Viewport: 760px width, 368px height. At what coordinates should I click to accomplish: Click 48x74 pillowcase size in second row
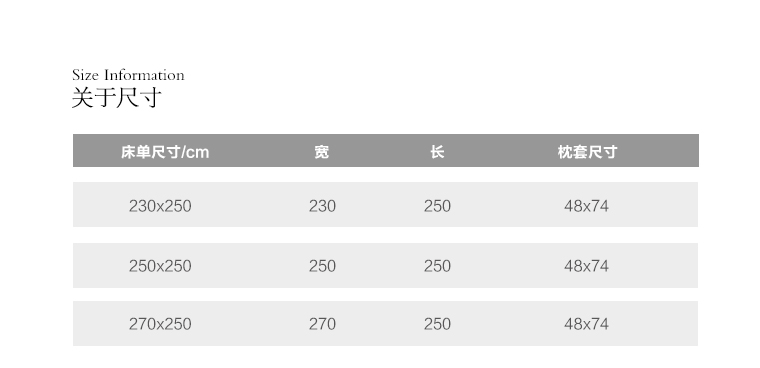pyautogui.click(x=586, y=266)
